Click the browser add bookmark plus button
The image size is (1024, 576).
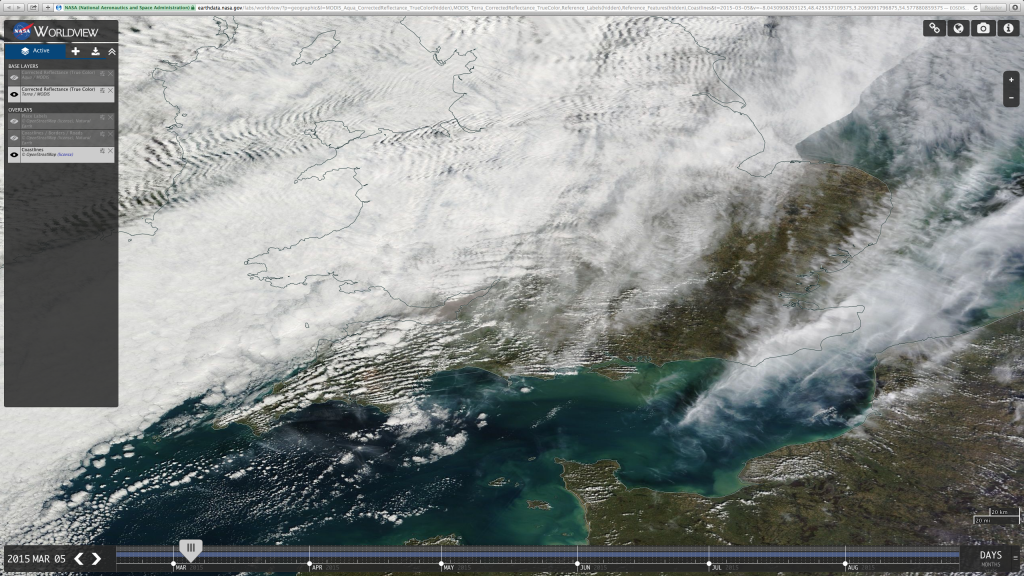48,7
